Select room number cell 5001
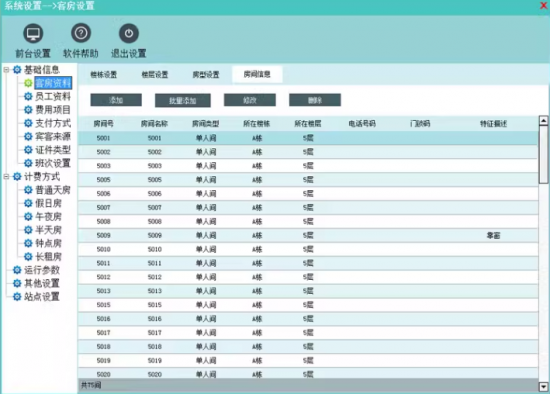 tap(103, 138)
